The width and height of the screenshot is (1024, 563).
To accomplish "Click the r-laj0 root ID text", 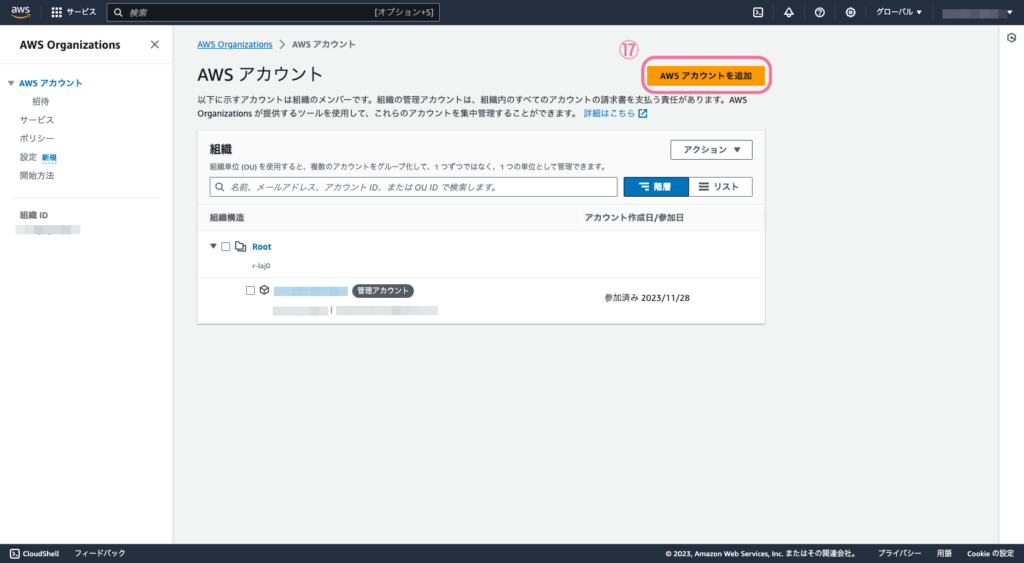I will 261,266.
